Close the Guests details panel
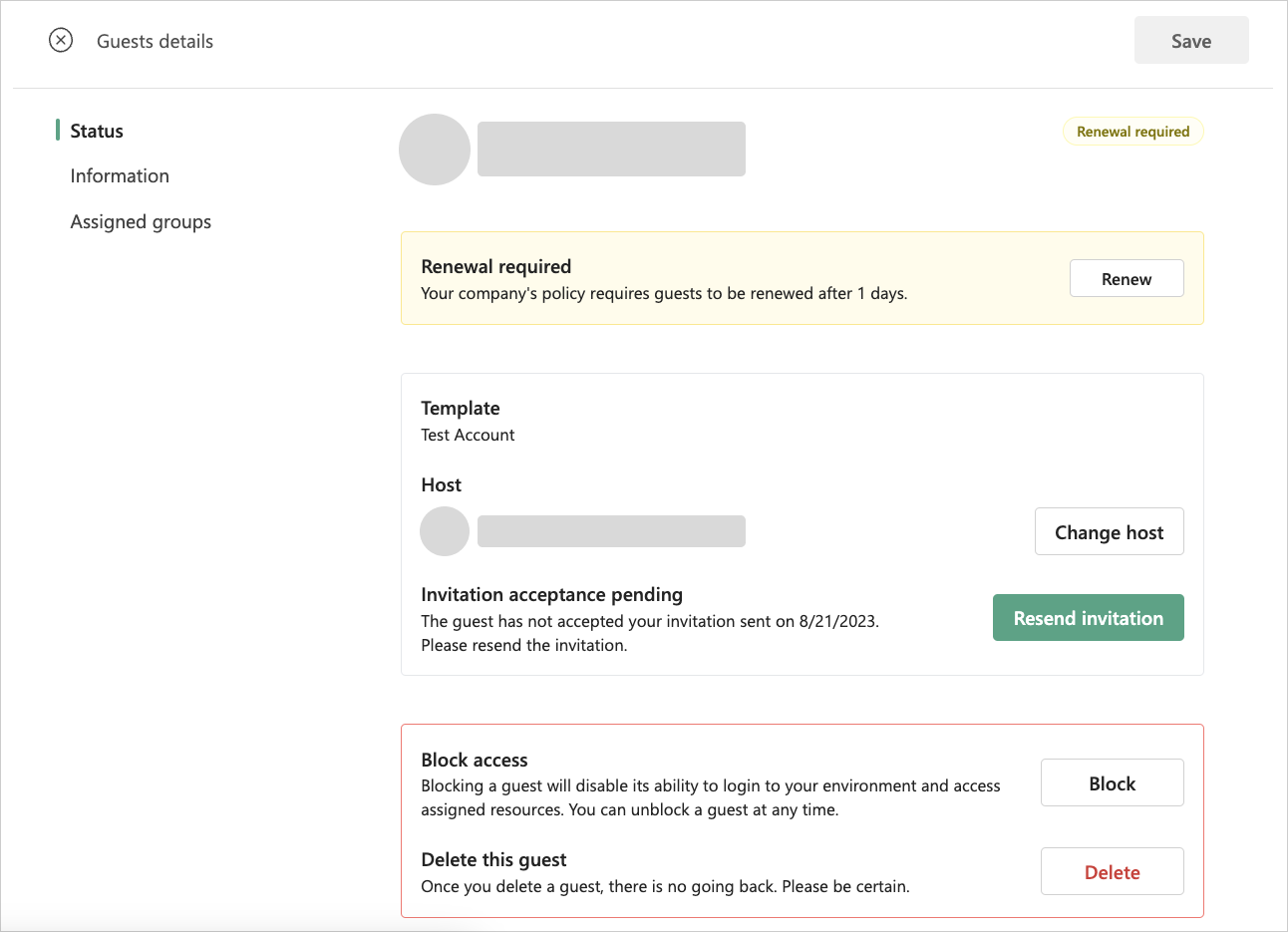1288x932 pixels. coord(61,41)
